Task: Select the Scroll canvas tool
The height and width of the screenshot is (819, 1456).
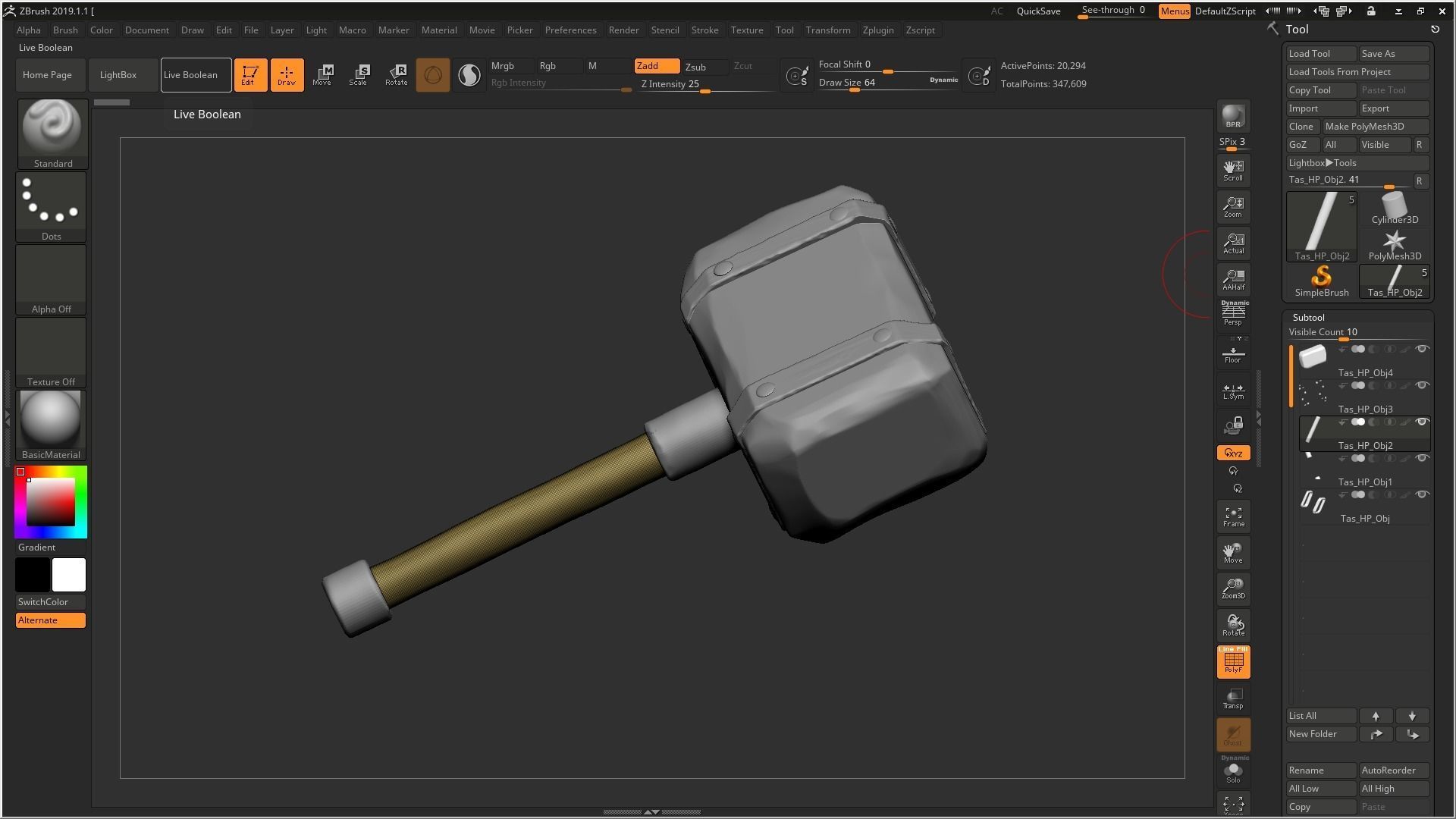Action: coord(1233,170)
